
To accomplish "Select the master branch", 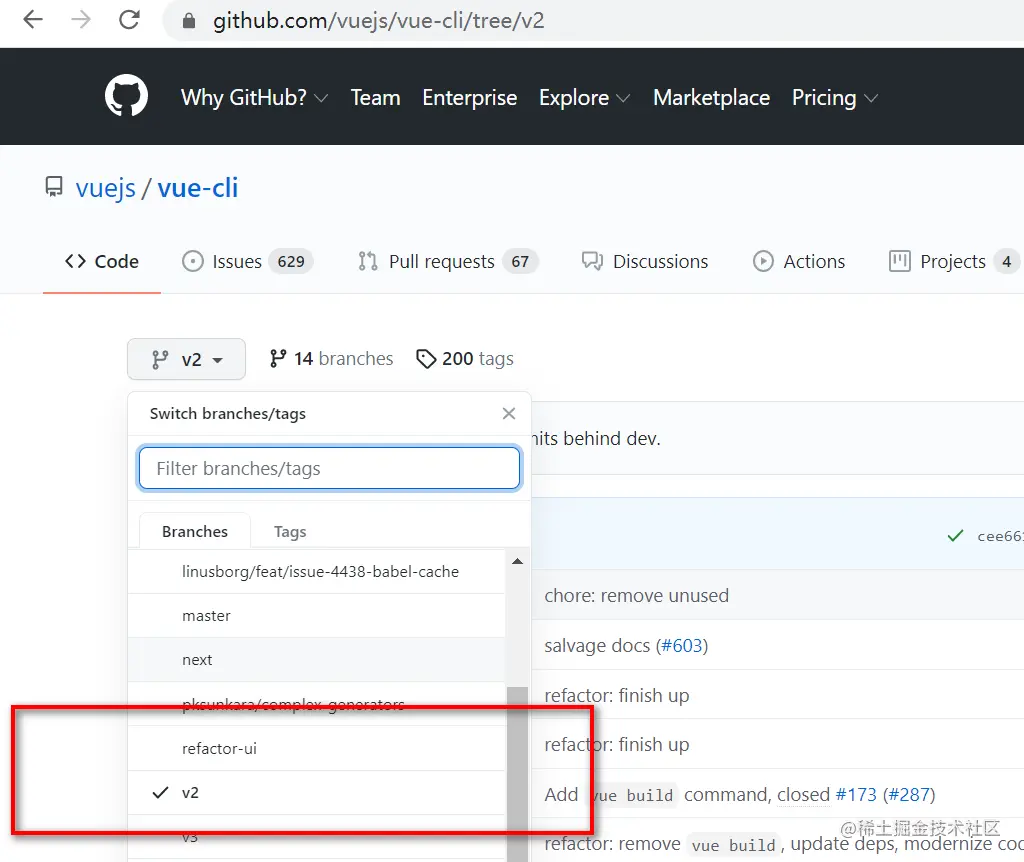I will tap(317, 616).
